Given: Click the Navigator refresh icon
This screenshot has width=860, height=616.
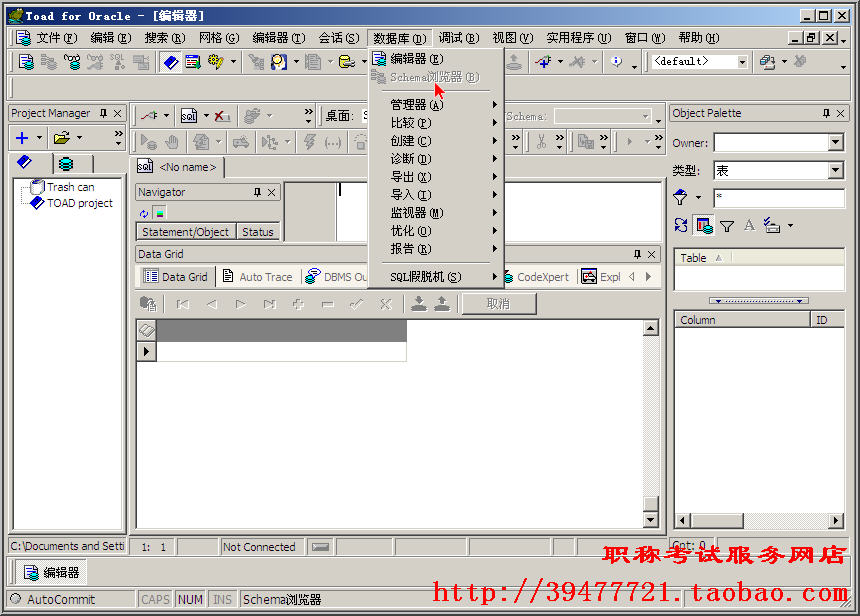Looking at the screenshot, I should coord(144,213).
